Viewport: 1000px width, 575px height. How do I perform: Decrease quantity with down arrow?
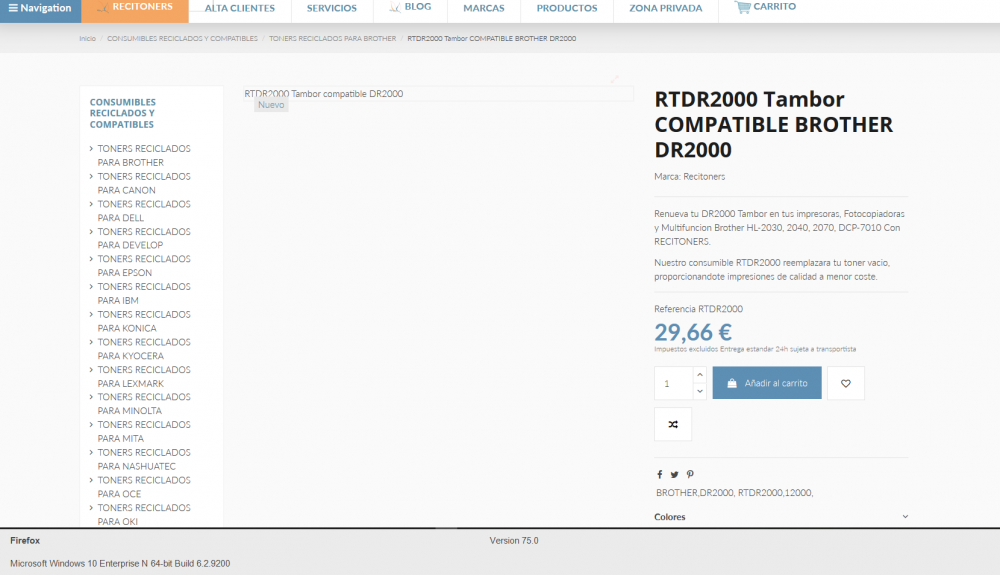tap(700, 391)
